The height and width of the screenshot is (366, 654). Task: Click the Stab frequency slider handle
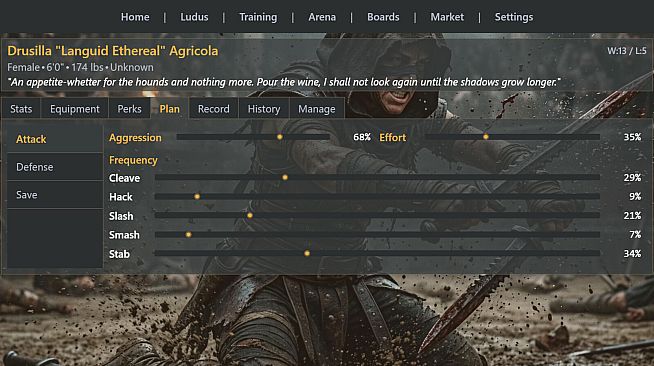point(307,253)
